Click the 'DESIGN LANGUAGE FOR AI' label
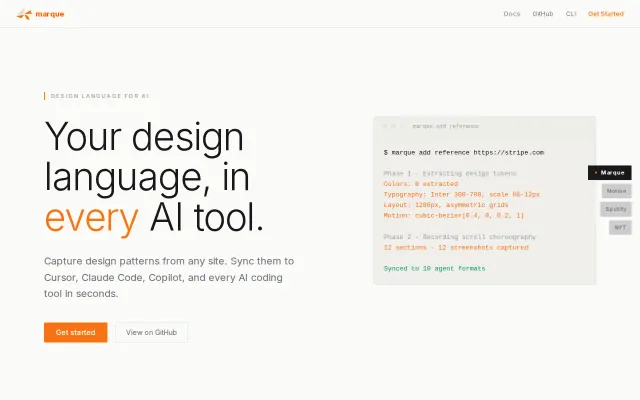This screenshot has width=640, height=400. coord(100,96)
